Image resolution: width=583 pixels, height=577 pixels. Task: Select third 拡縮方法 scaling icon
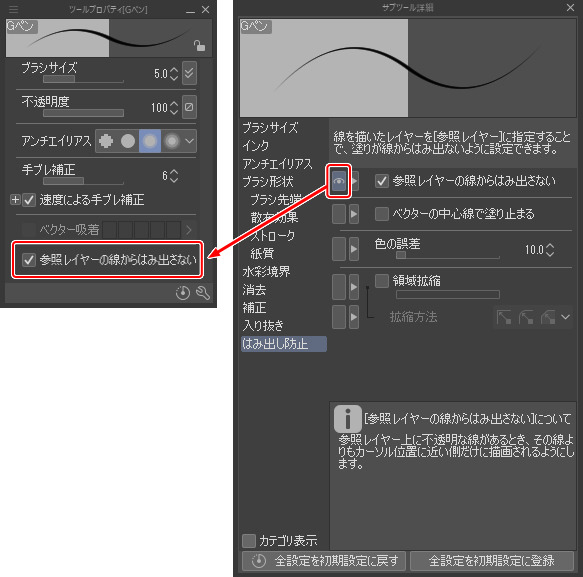[x=548, y=317]
